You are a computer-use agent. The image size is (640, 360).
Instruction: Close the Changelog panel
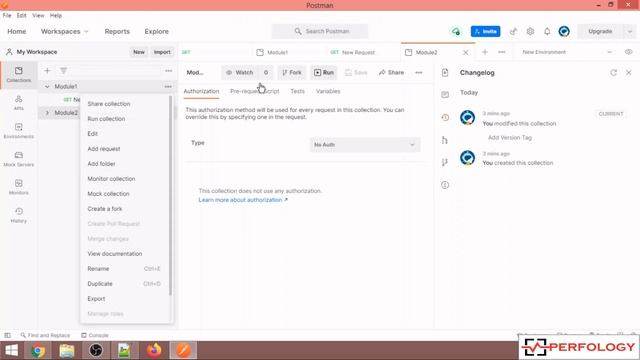pyautogui.click(x=629, y=73)
